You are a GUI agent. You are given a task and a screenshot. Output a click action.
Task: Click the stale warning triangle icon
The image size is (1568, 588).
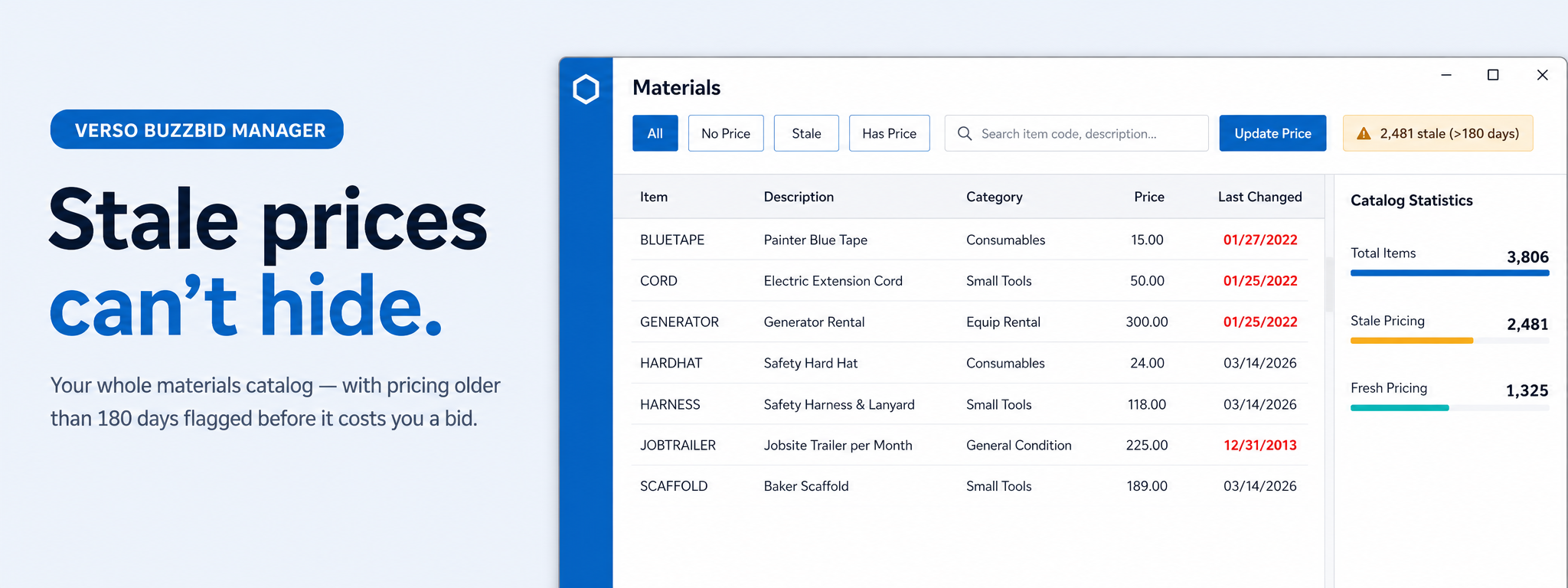1364,134
